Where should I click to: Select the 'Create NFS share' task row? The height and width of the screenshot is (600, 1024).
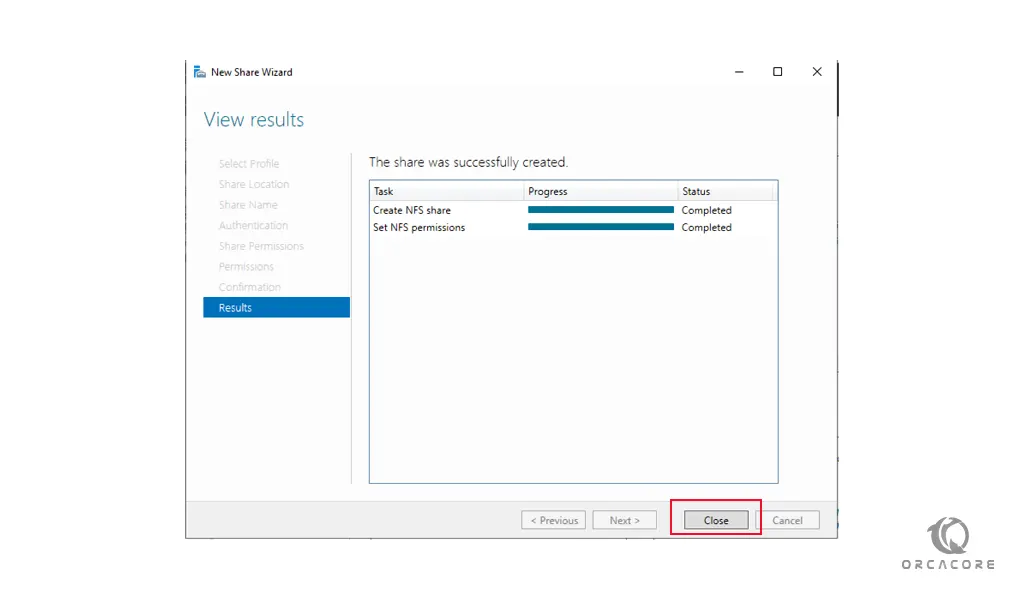[x=573, y=210]
